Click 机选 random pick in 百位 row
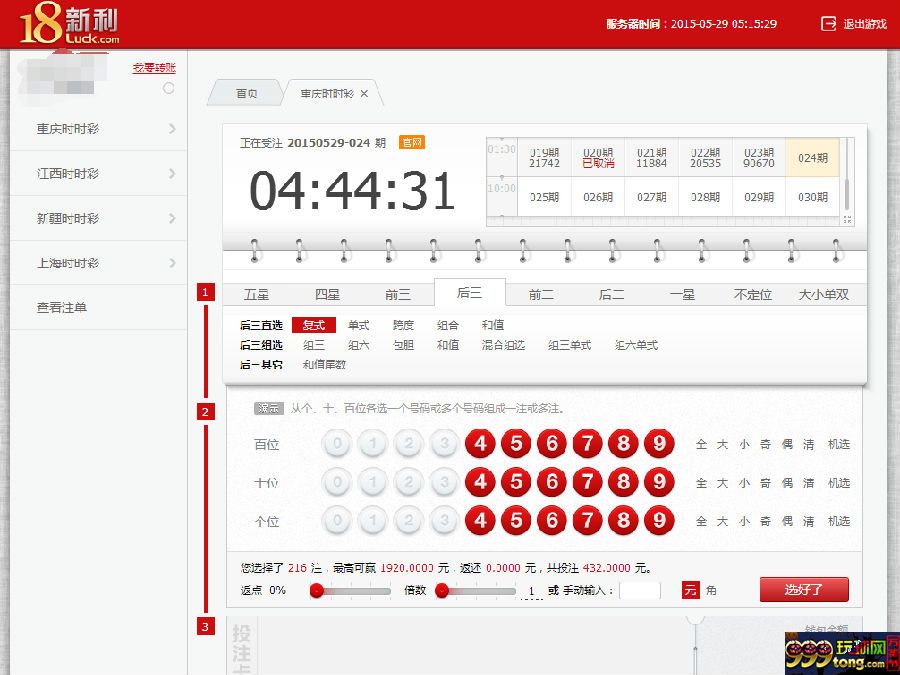Viewport: 900px width, 675px height. 839,444
